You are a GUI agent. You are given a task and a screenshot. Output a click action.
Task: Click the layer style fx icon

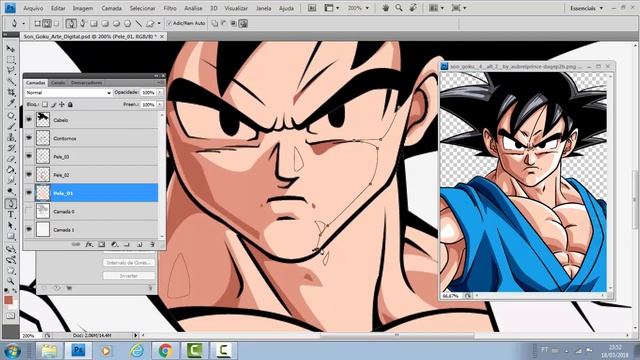(x=89, y=244)
